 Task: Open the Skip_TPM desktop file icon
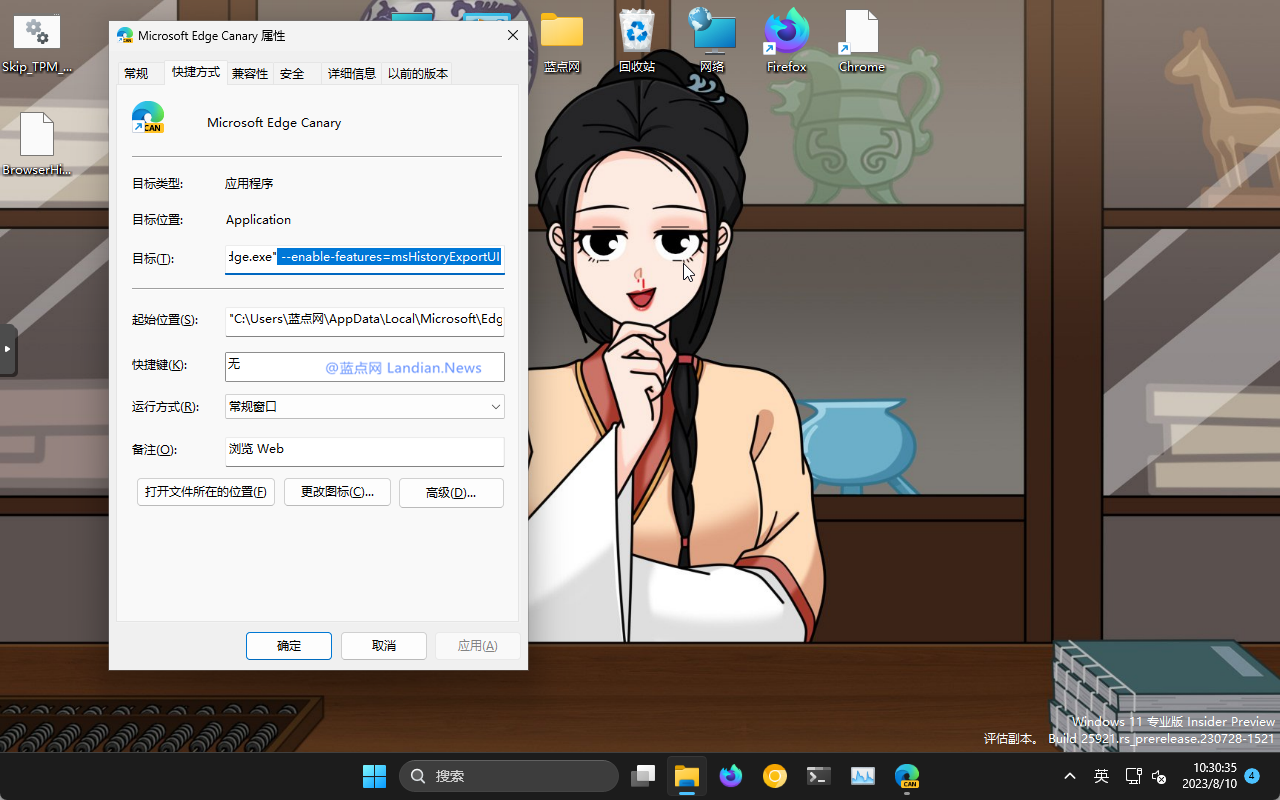[37, 44]
